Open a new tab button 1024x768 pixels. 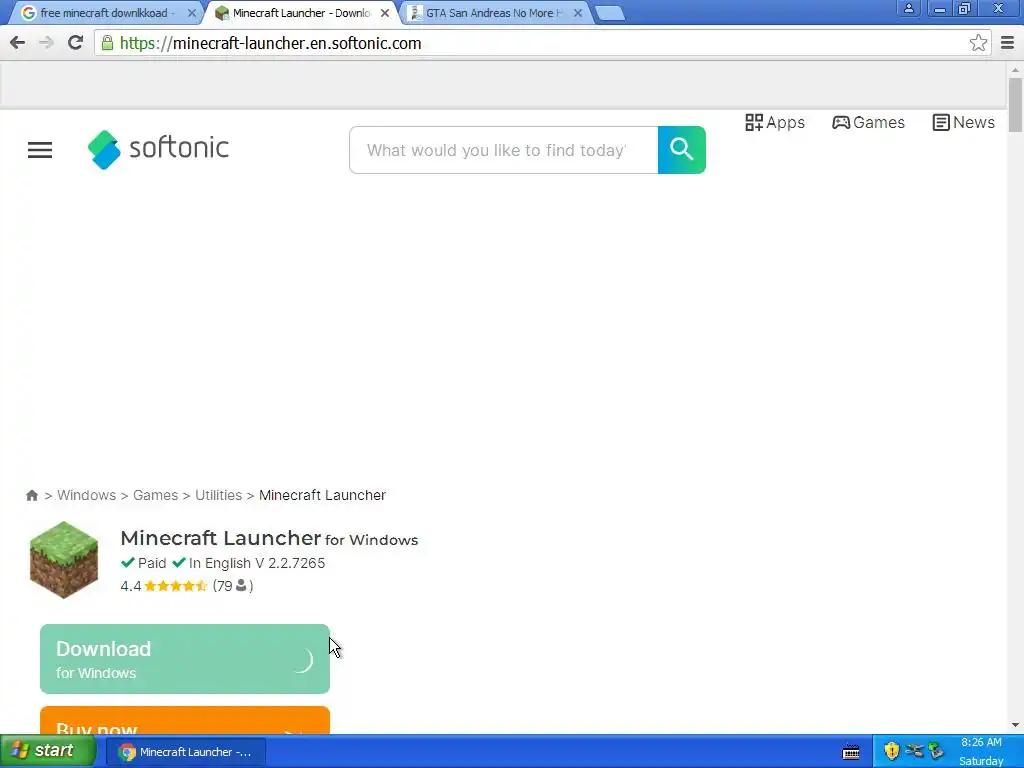pyautogui.click(x=610, y=13)
